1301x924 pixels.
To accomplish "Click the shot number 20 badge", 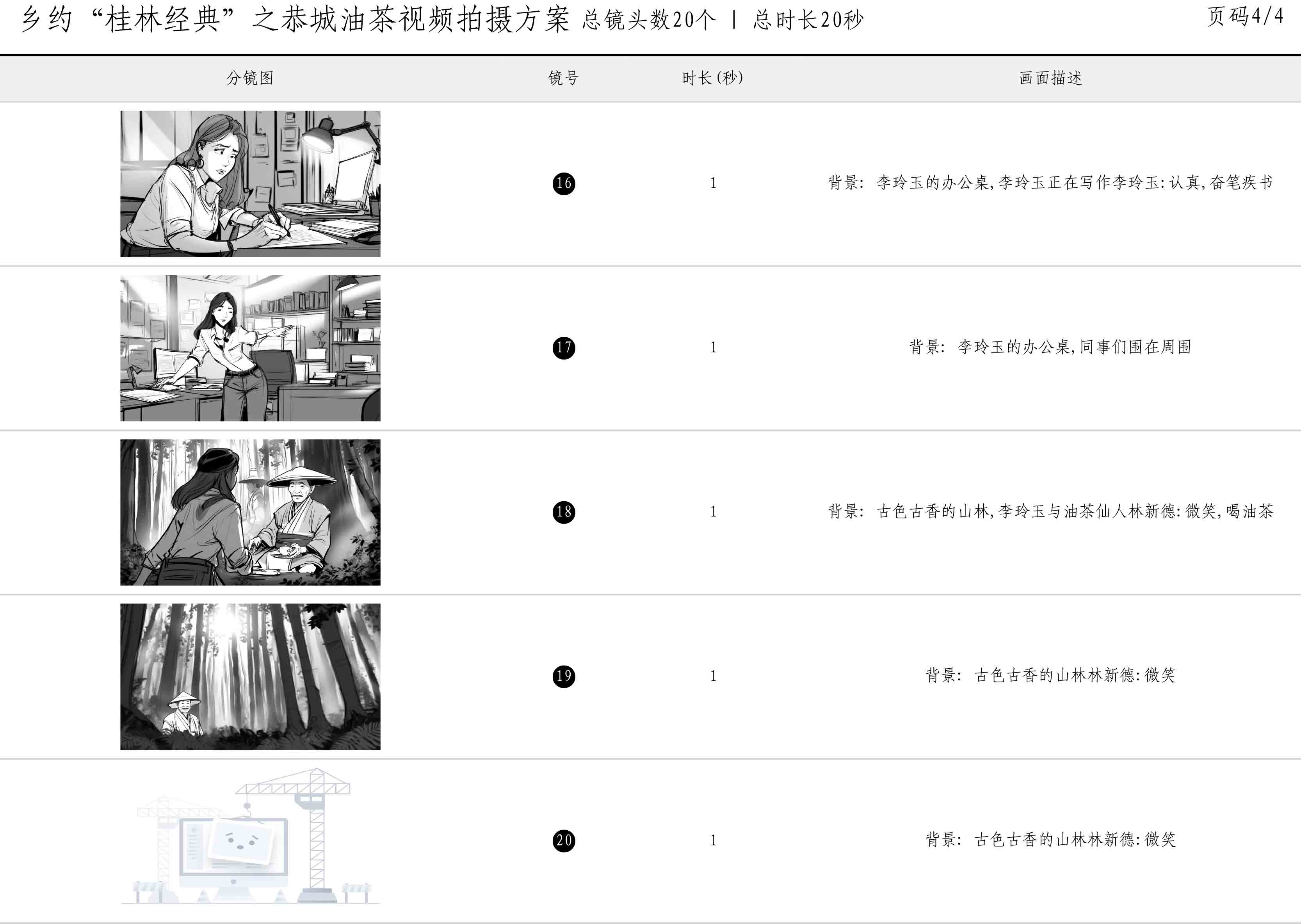I will tap(564, 840).
